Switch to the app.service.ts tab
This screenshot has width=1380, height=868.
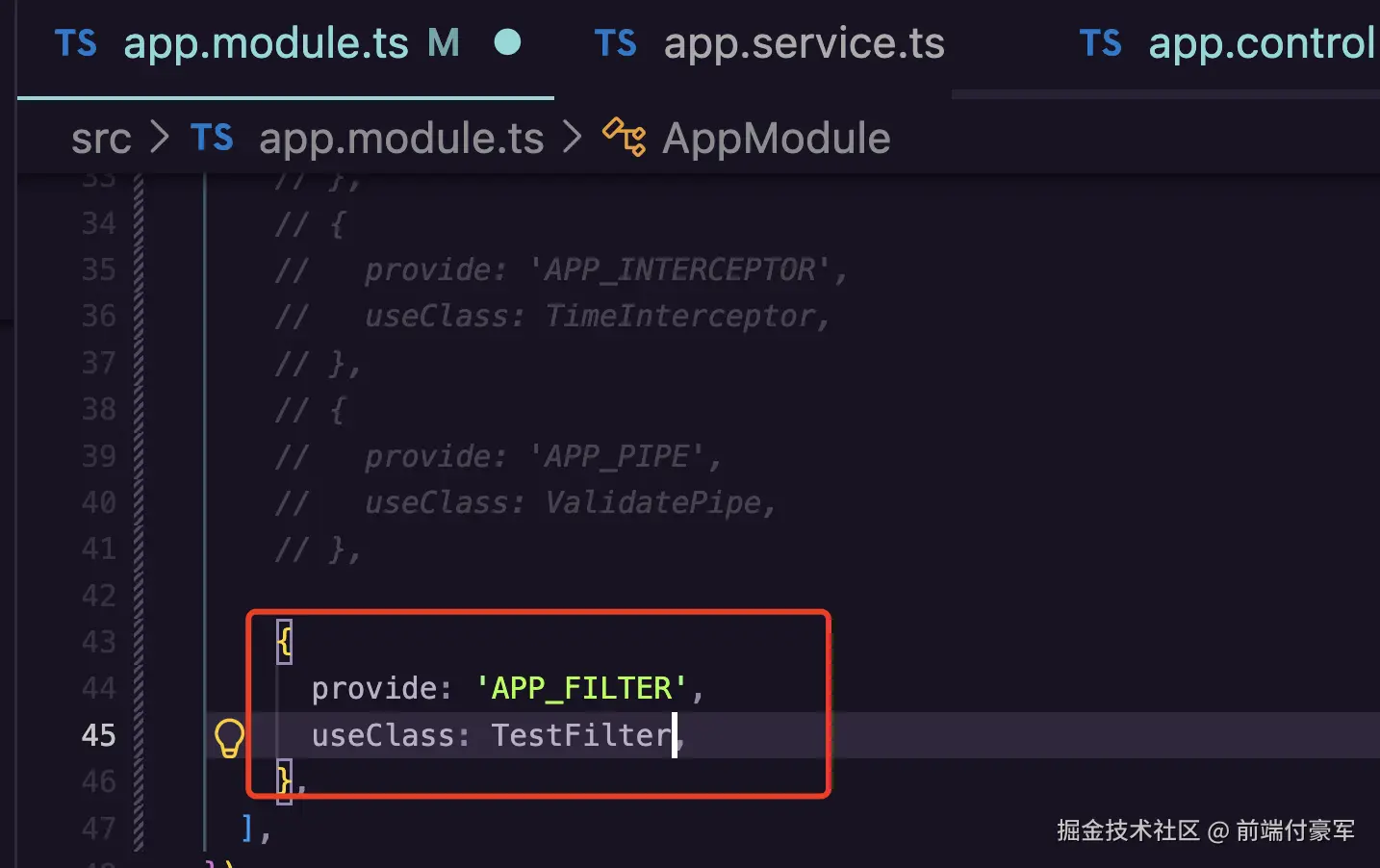coord(770,44)
